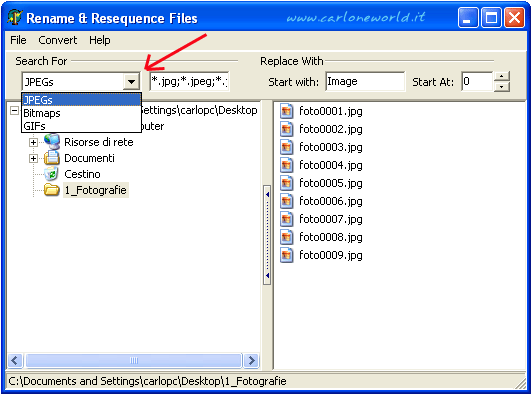
Task: Open the Convert menu
Action: coord(58,40)
